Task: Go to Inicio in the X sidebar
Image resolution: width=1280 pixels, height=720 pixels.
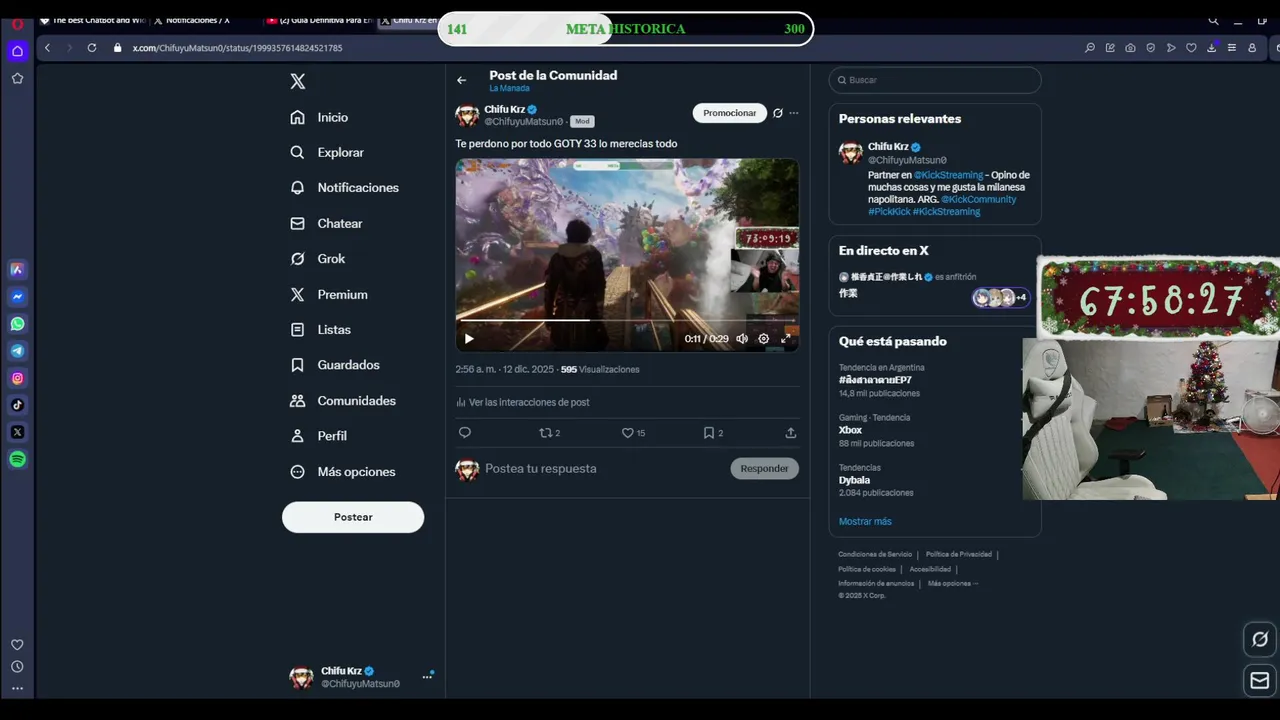Action: click(319, 117)
